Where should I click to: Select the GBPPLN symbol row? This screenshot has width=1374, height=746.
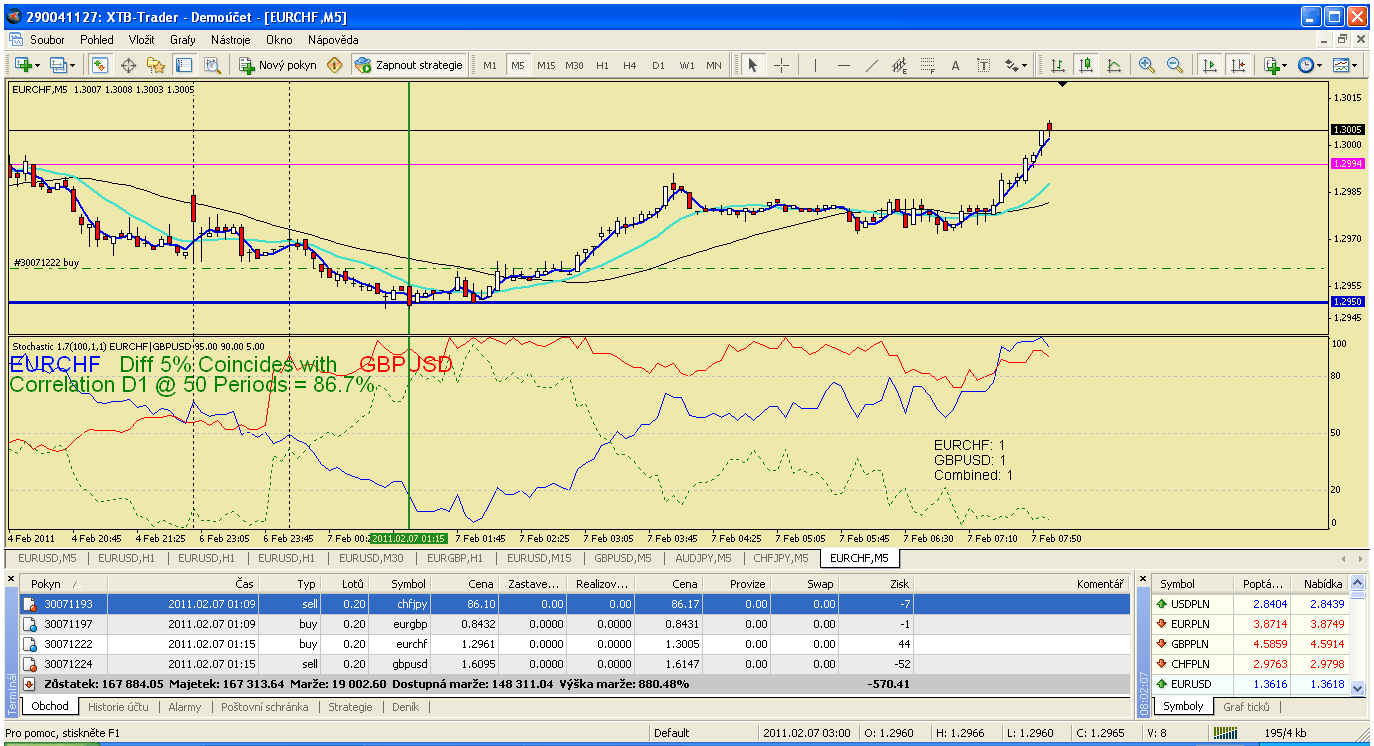coord(1250,643)
